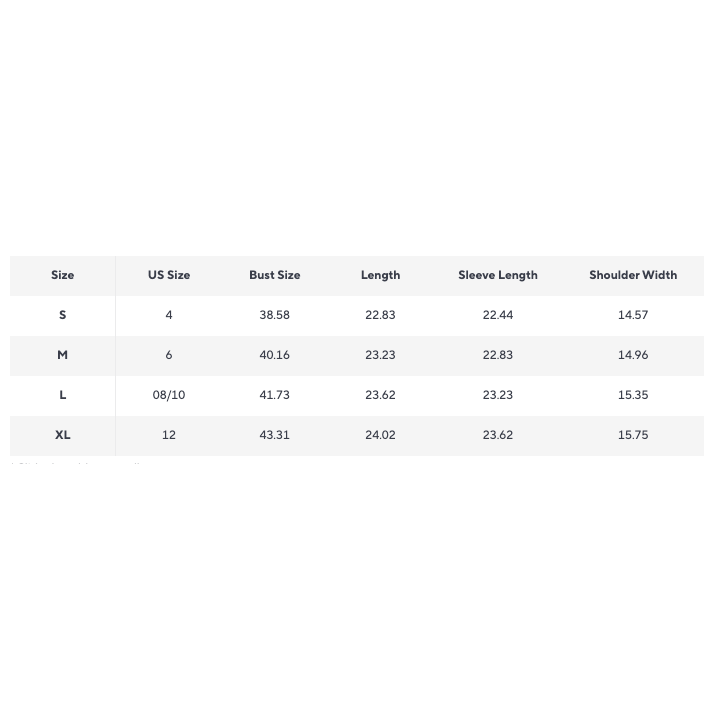This screenshot has height=713, width=713.
Task: Select the L size row label
Action: 62,395
